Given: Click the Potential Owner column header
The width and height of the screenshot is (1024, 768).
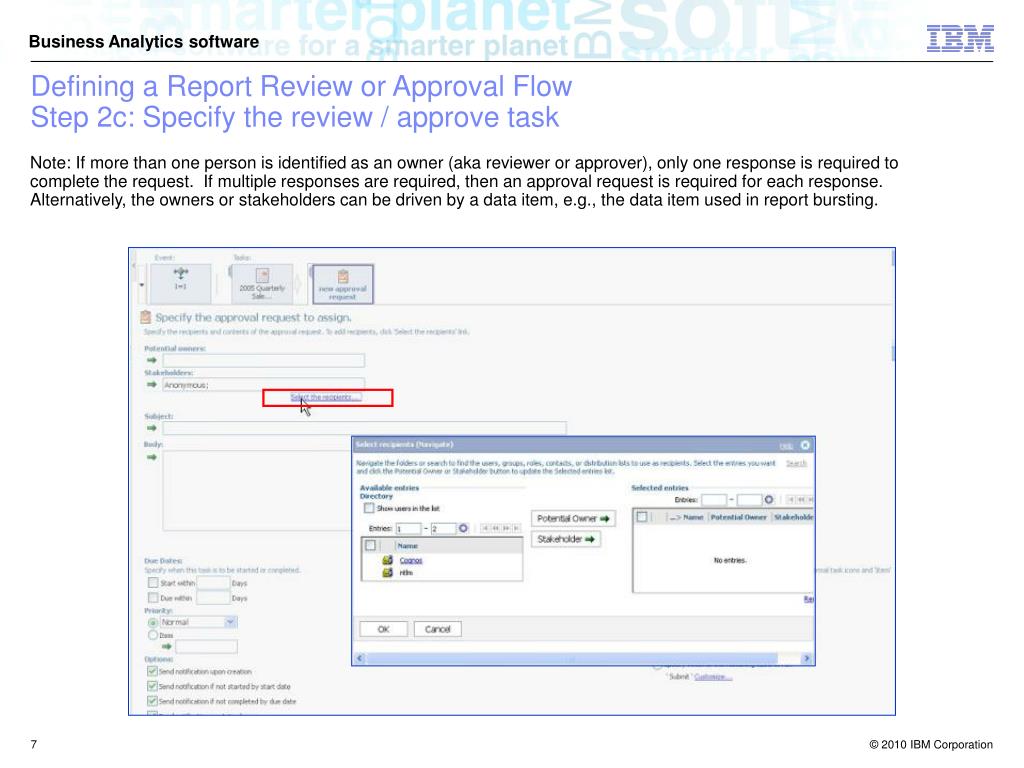Looking at the screenshot, I should [x=739, y=517].
